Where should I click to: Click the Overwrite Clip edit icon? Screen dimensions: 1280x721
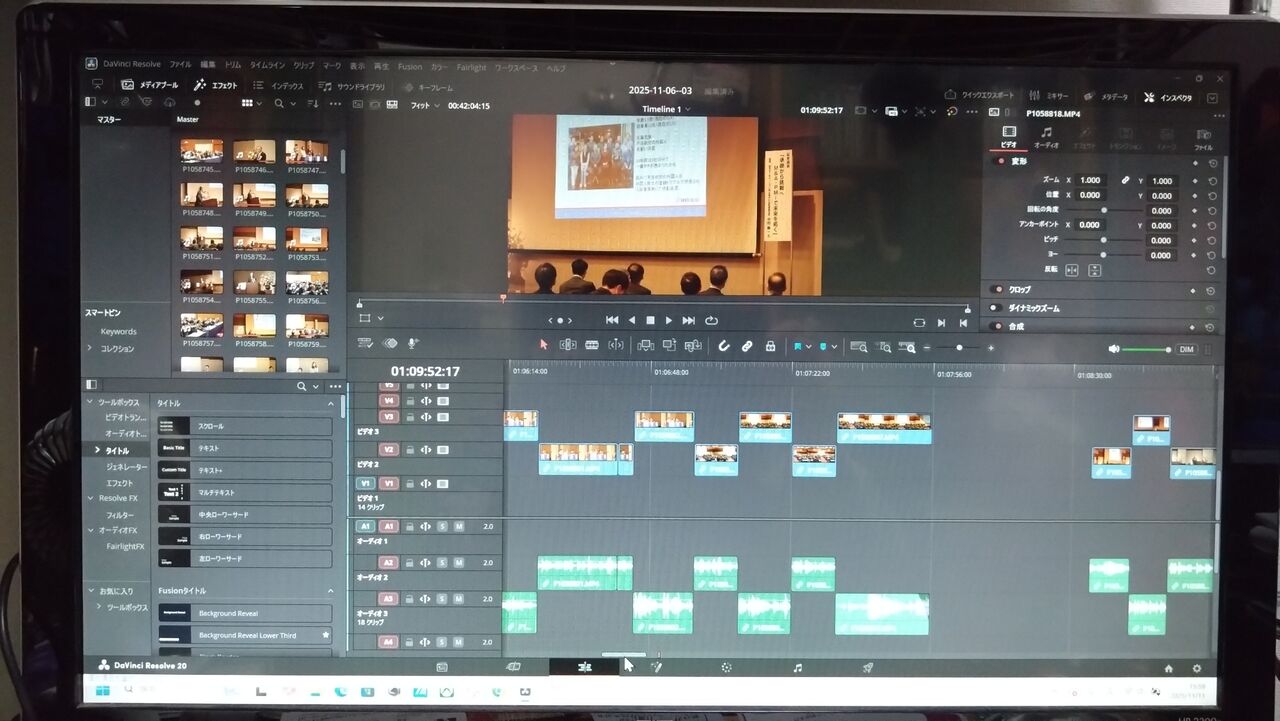pos(669,346)
